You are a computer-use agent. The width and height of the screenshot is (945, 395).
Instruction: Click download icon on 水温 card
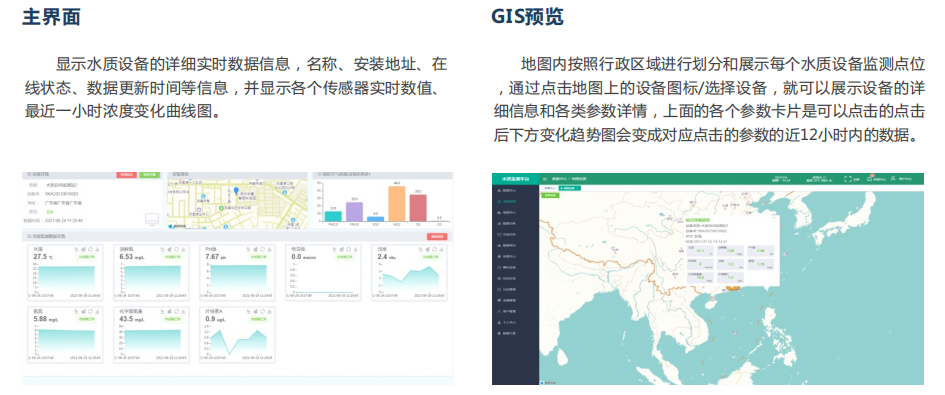coord(97,249)
